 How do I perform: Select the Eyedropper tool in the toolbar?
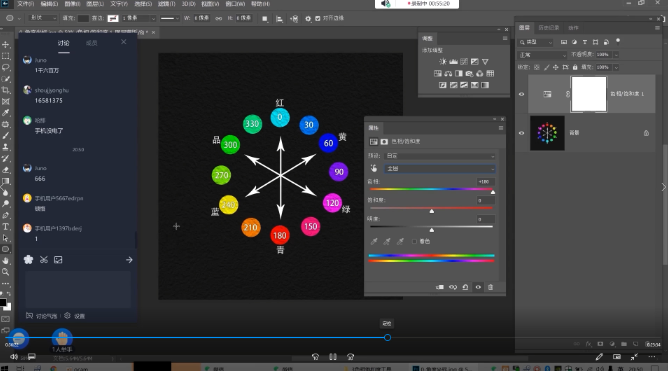6,113
